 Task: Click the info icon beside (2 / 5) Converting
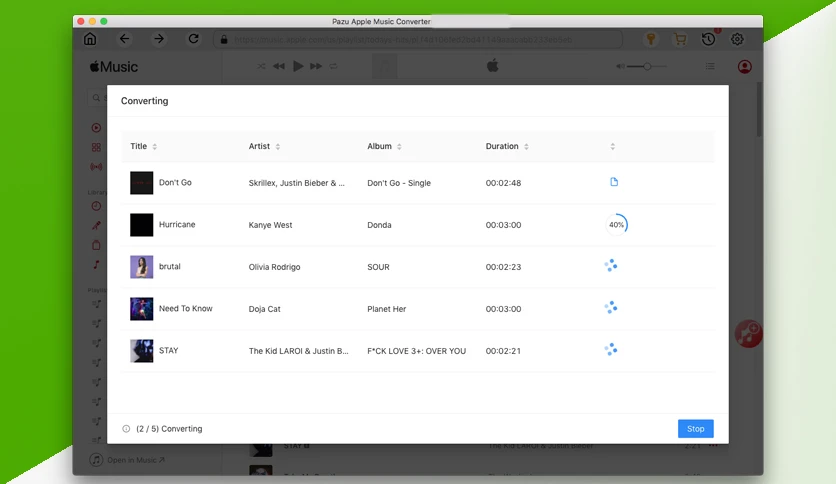point(126,429)
